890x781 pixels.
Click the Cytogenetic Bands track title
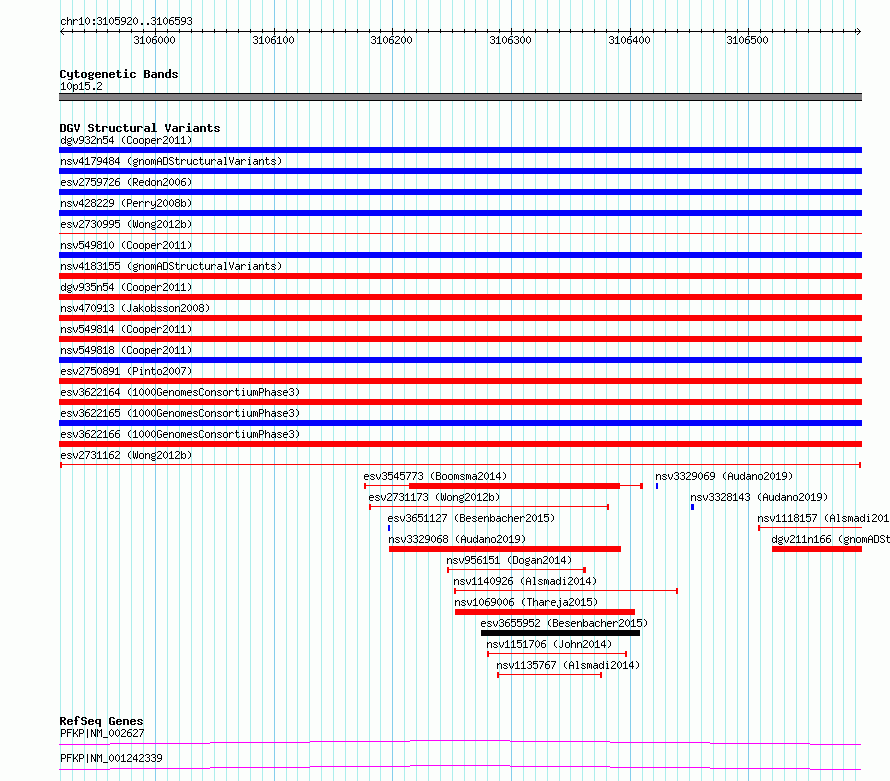click(x=119, y=74)
